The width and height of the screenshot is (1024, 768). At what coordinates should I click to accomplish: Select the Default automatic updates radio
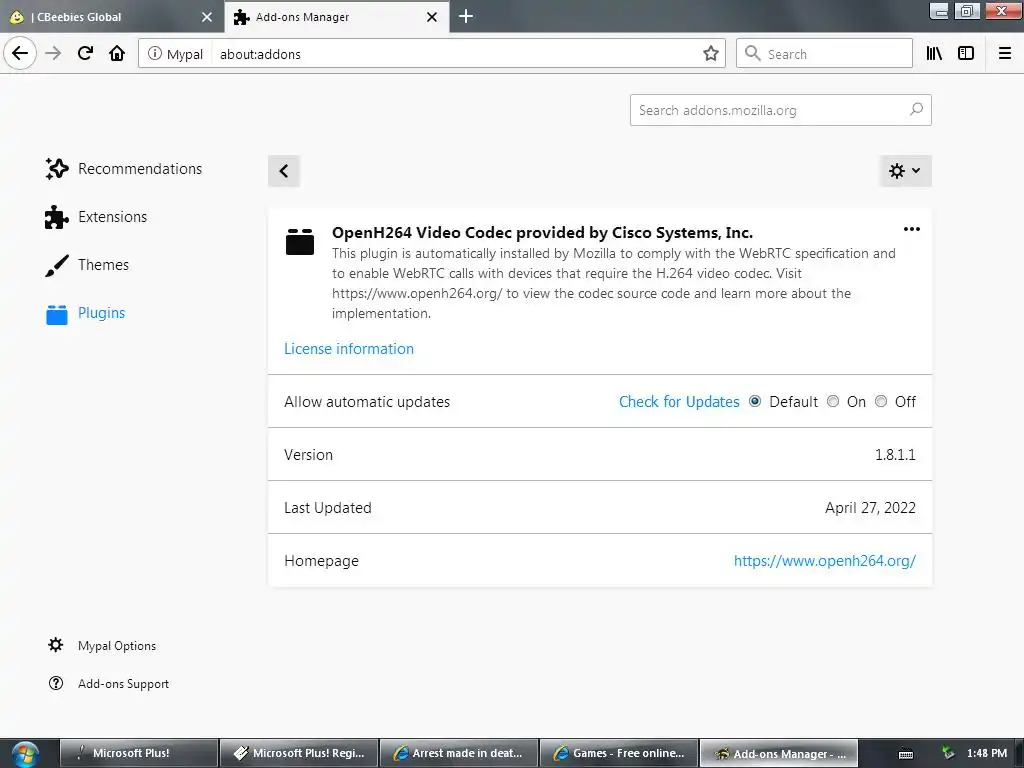(755, 401)
